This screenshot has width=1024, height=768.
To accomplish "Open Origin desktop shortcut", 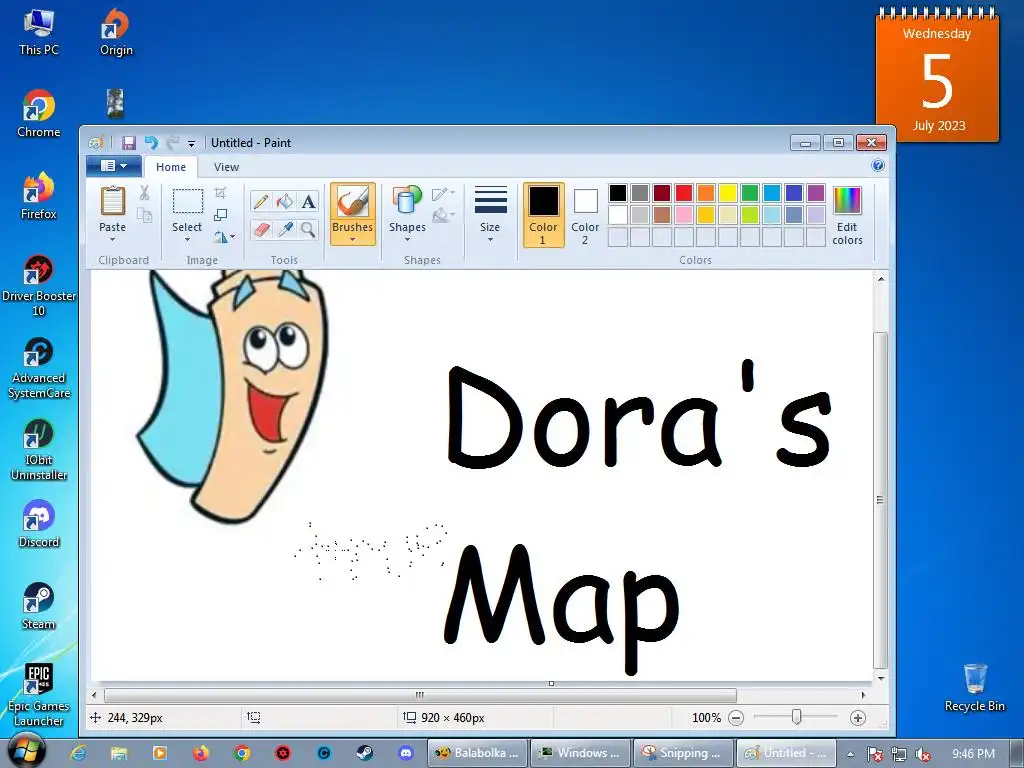I will [116, 31].
